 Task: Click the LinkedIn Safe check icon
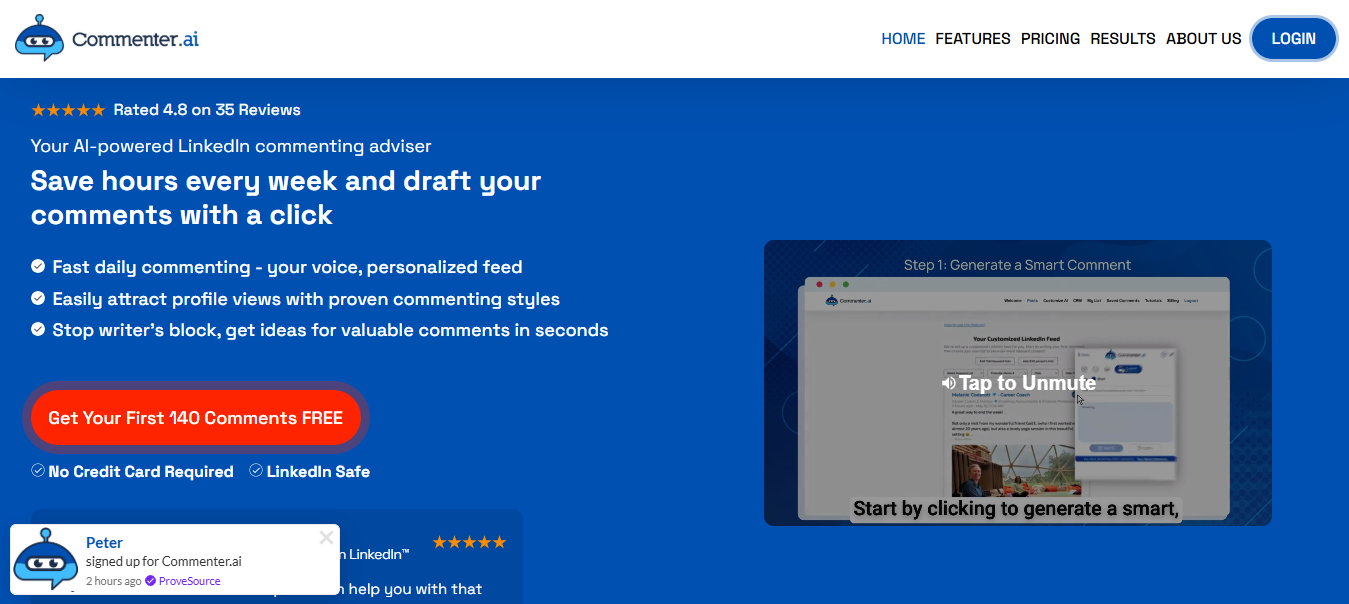[256, 470]
